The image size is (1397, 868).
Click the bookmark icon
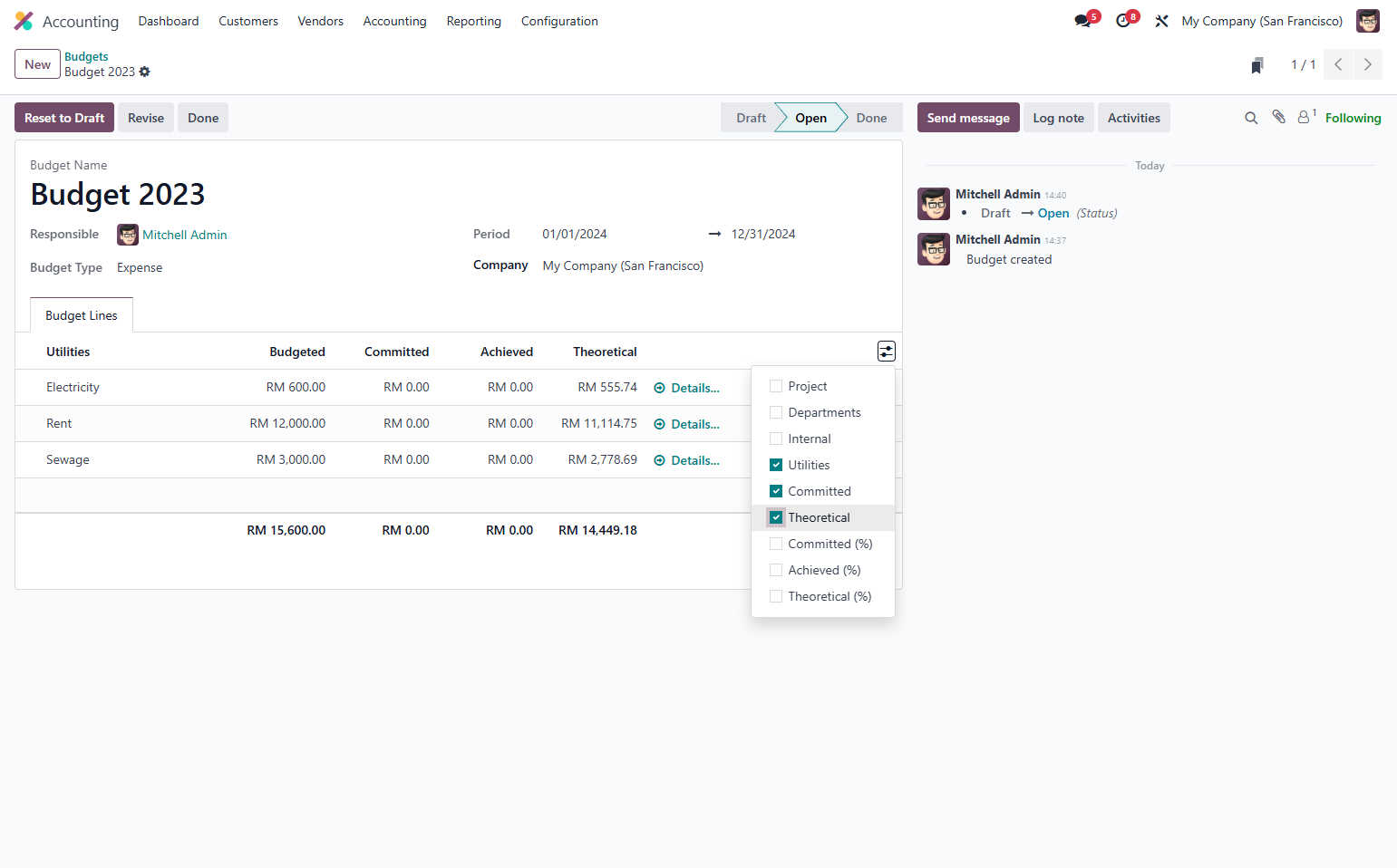click(1257, 65)
